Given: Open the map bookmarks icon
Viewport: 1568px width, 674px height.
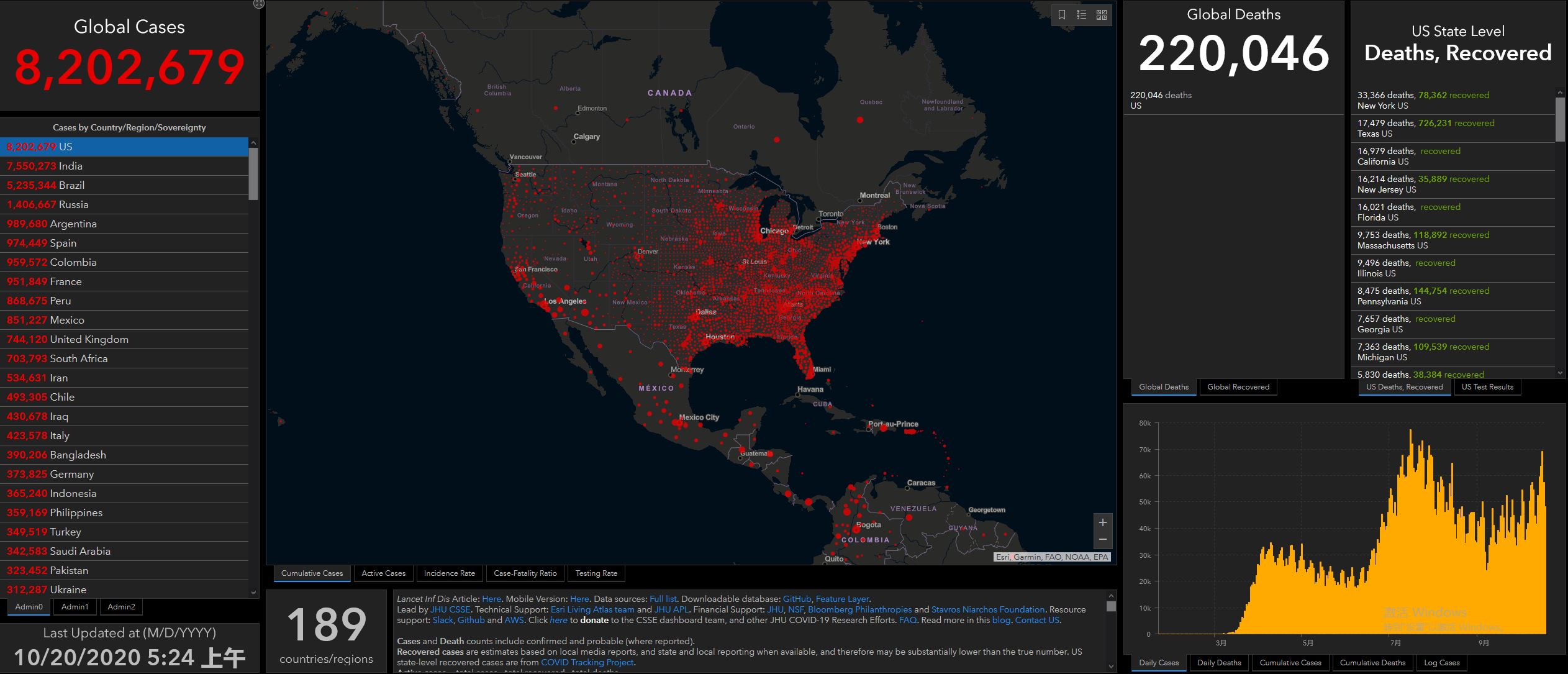Looking at the screenshot, I should [1062, 15].
